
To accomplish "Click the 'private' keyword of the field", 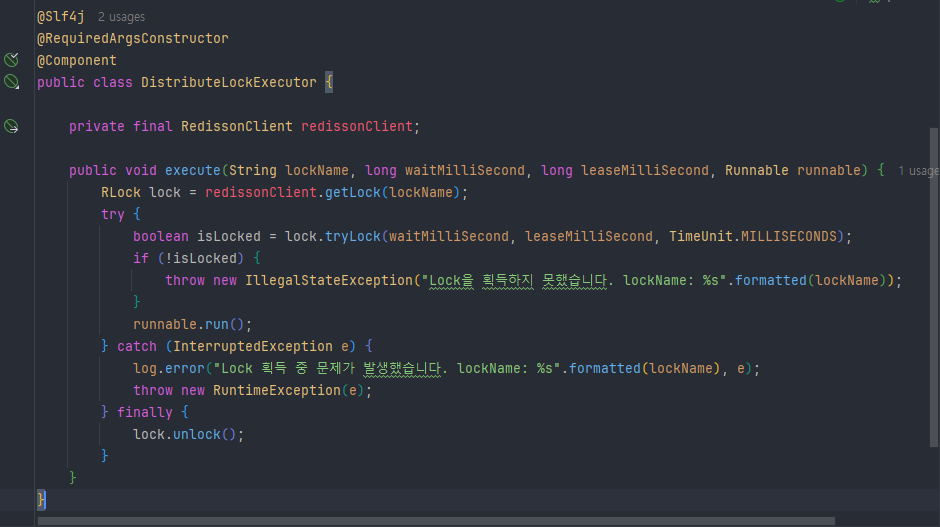I will click(x=97, y=127).
